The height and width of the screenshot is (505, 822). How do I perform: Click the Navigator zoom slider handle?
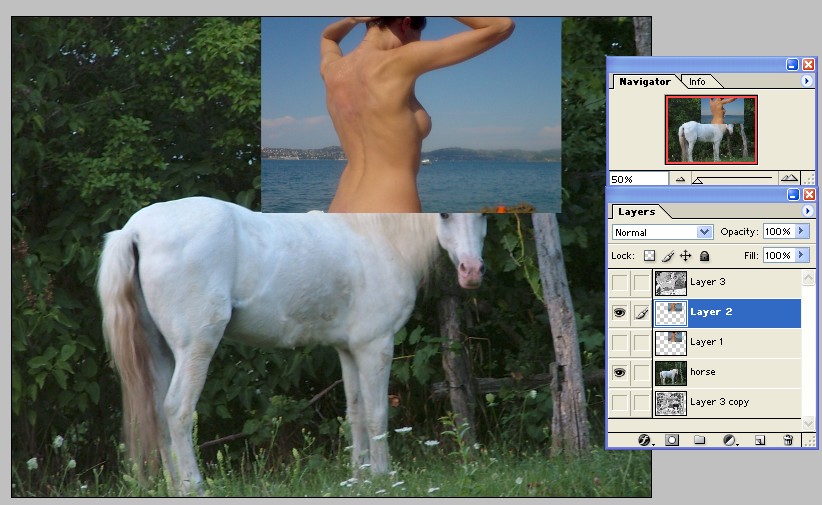coord(697,180)
